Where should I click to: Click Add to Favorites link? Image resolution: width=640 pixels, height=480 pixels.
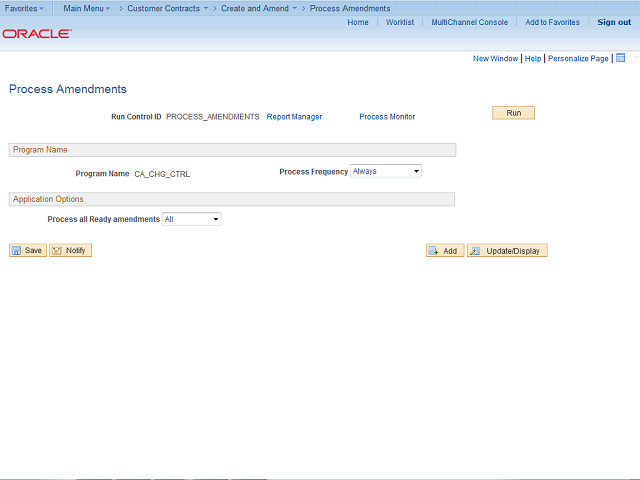(552, 22)
